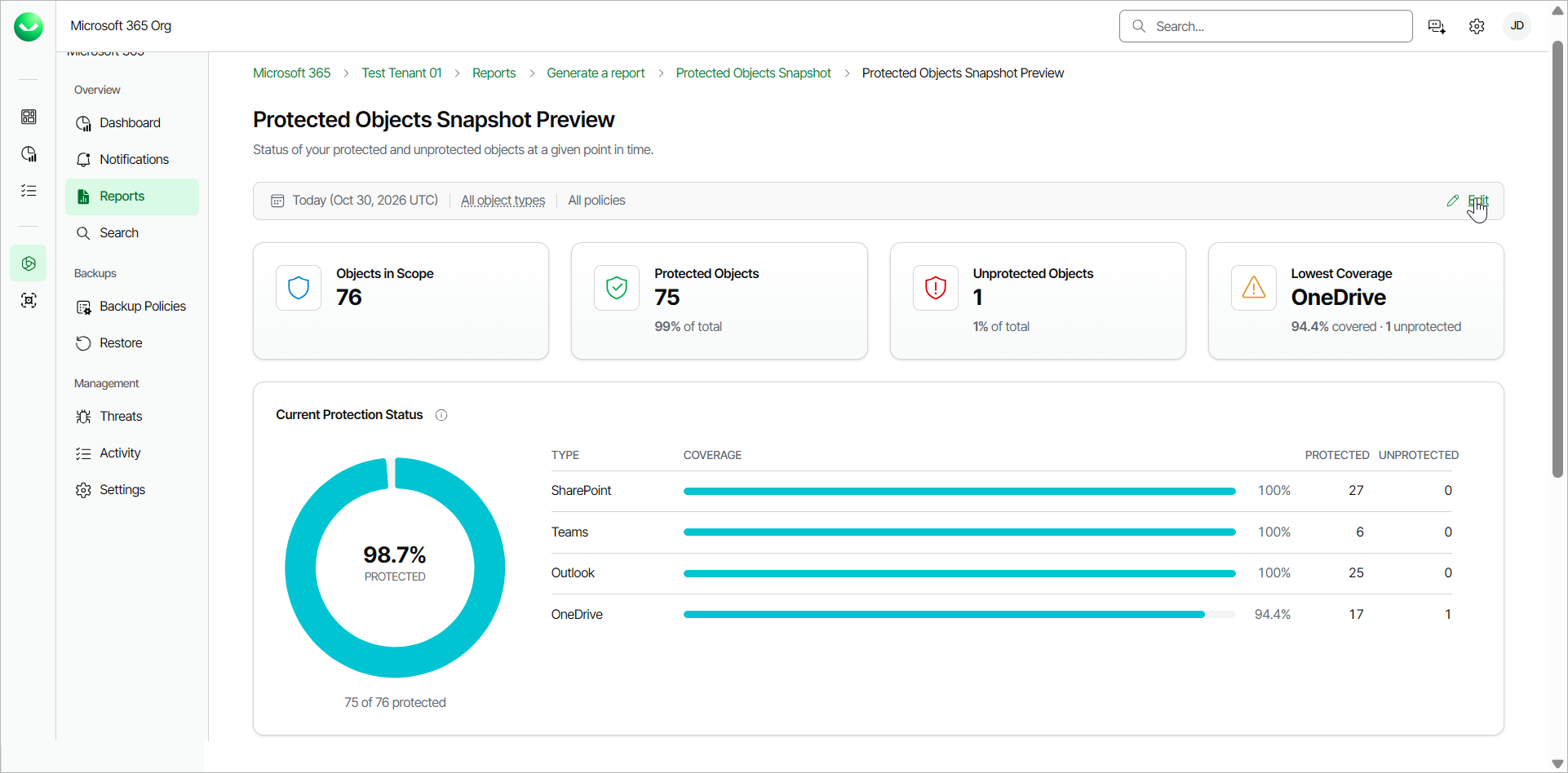Click the Outlook row label
Image resolution: width=1568 pixels, height=773 pixels.
[x=573, y=573]
